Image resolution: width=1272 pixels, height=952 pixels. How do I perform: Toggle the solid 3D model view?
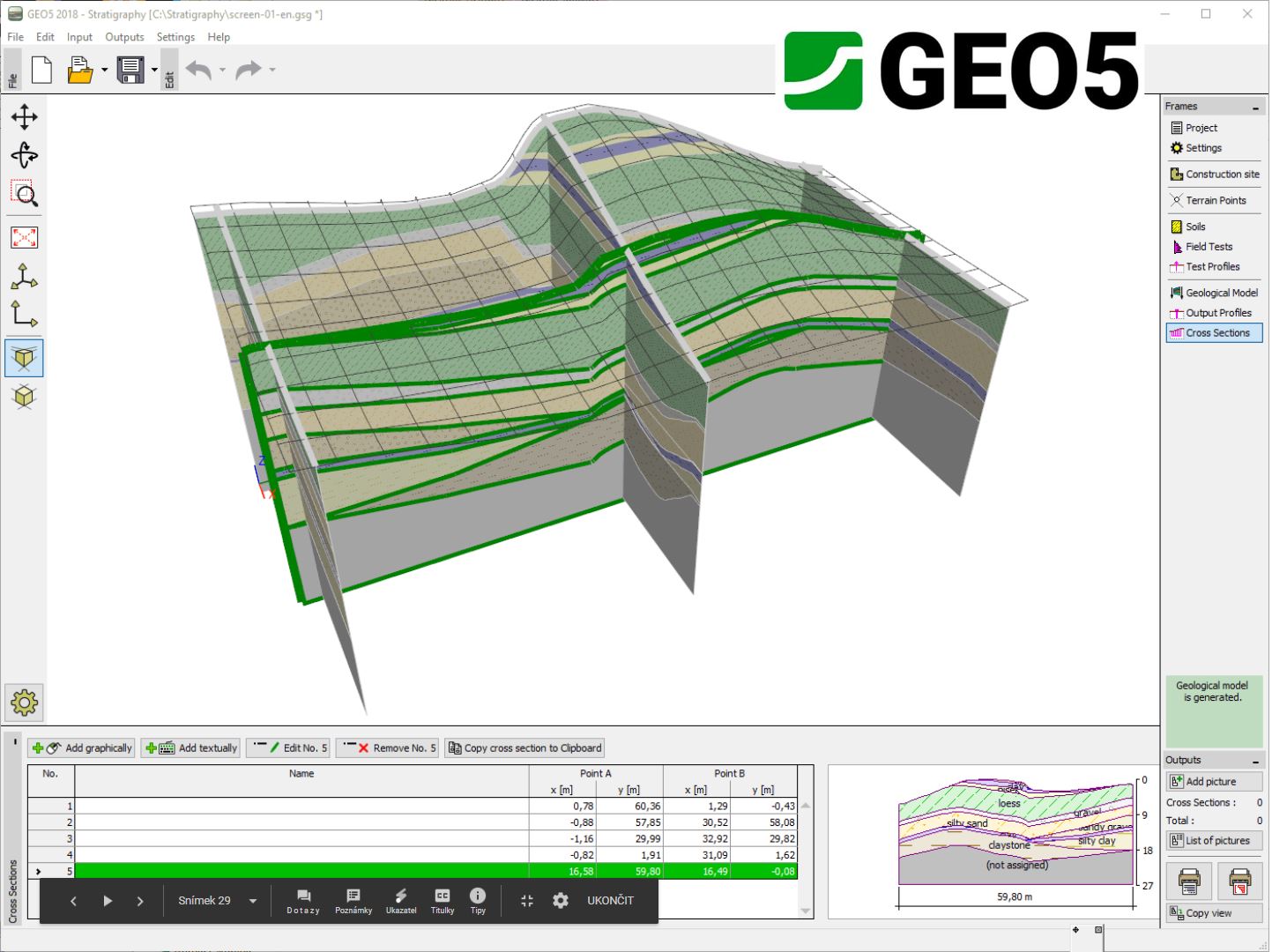coord(24,358)
